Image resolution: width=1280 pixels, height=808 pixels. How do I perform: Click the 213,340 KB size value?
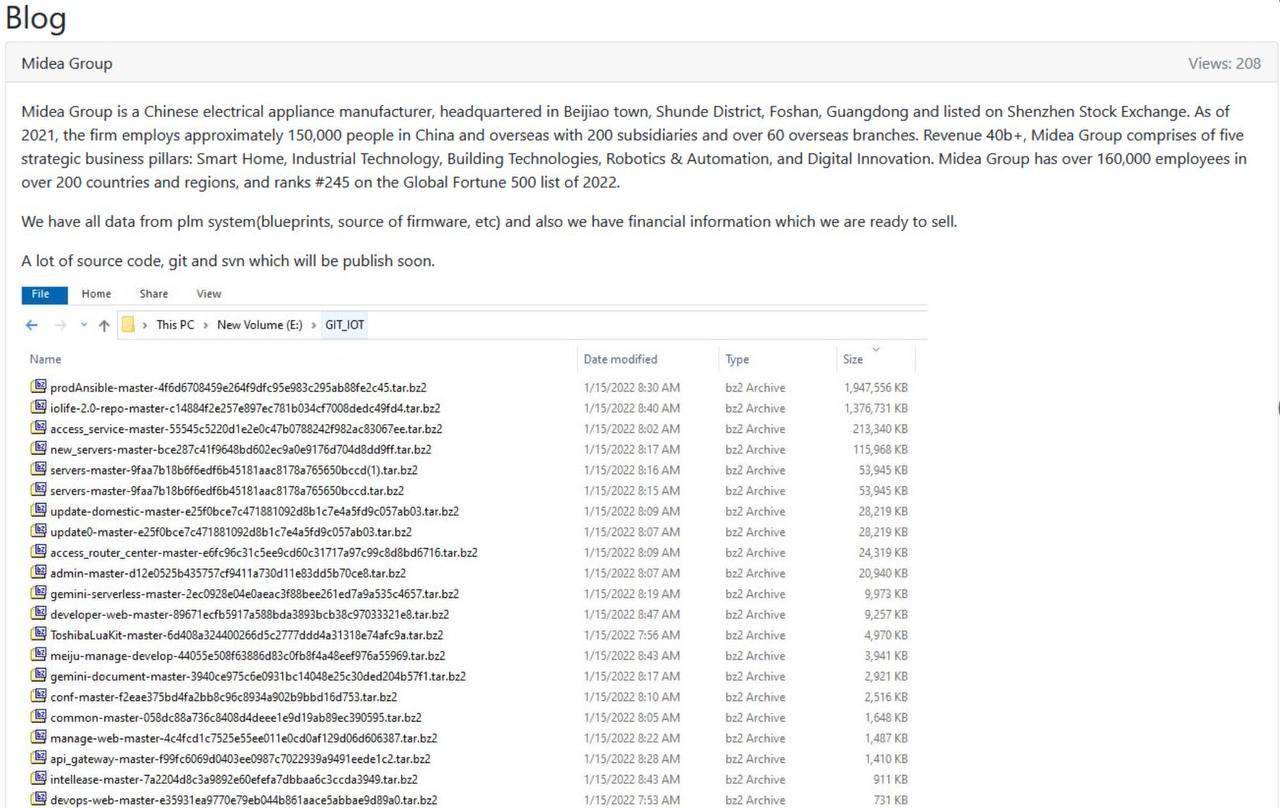880,428
